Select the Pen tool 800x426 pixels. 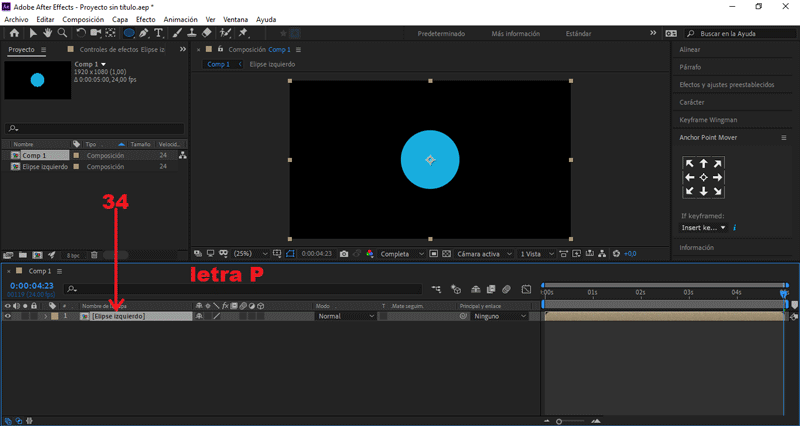(144, 33)
